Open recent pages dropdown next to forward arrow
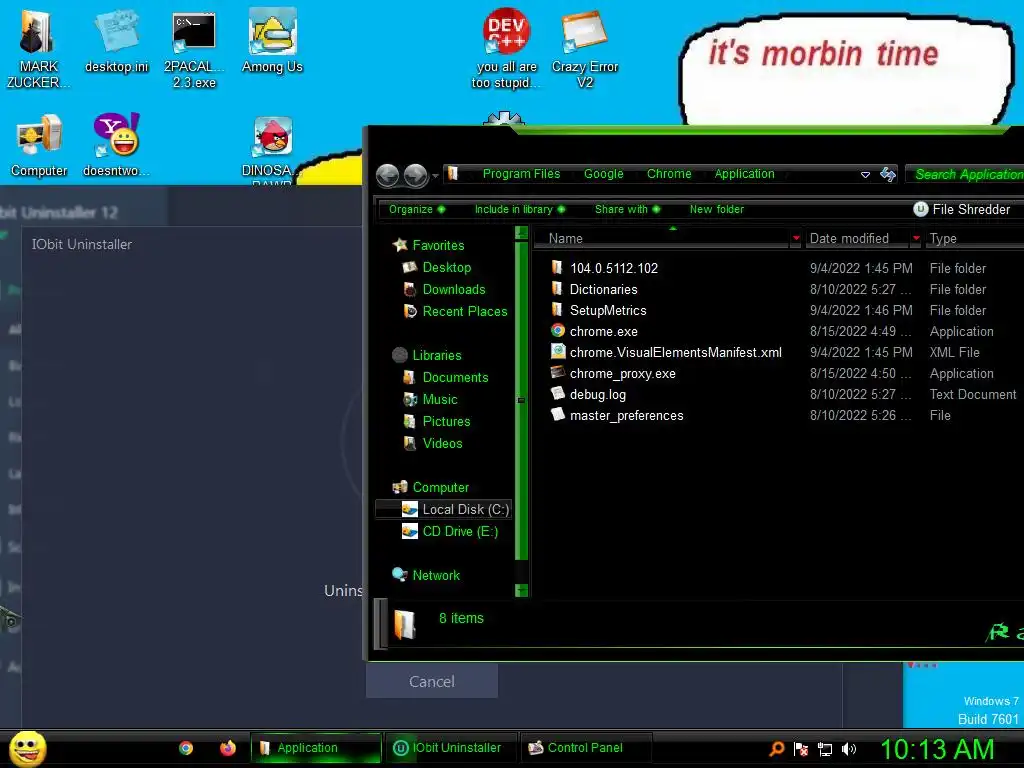The image size is (1024, 768). click(x=436, y=176)
